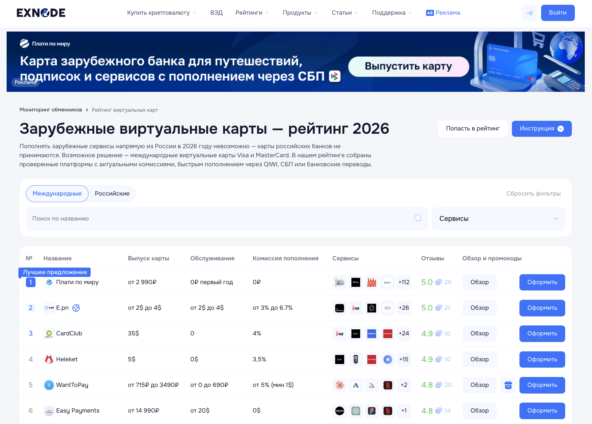Click the Netflix icon in Easy Payments row
Viewport: 592px width, 424px height.
(x=388, y=411)
